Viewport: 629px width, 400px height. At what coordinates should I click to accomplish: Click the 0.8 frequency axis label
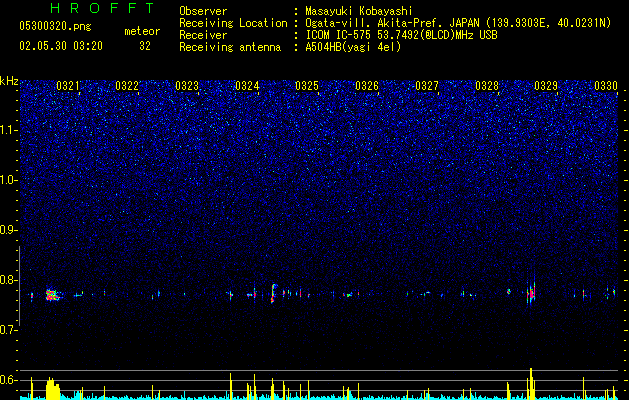[9, 280]
